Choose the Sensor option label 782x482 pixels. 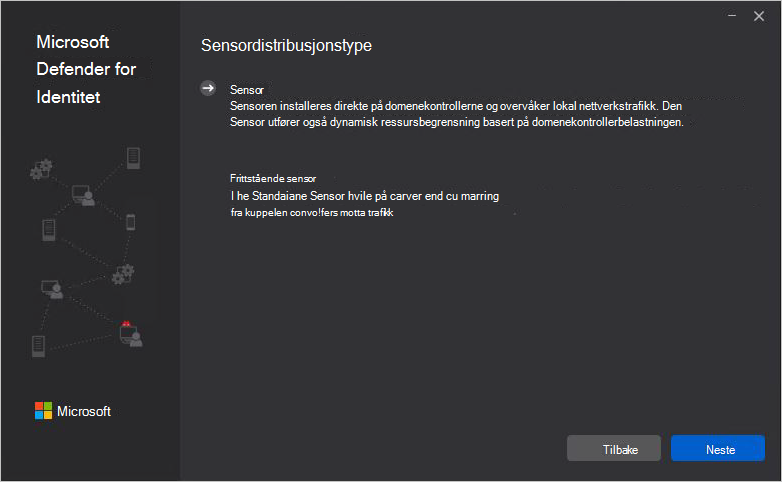(246, 90)
